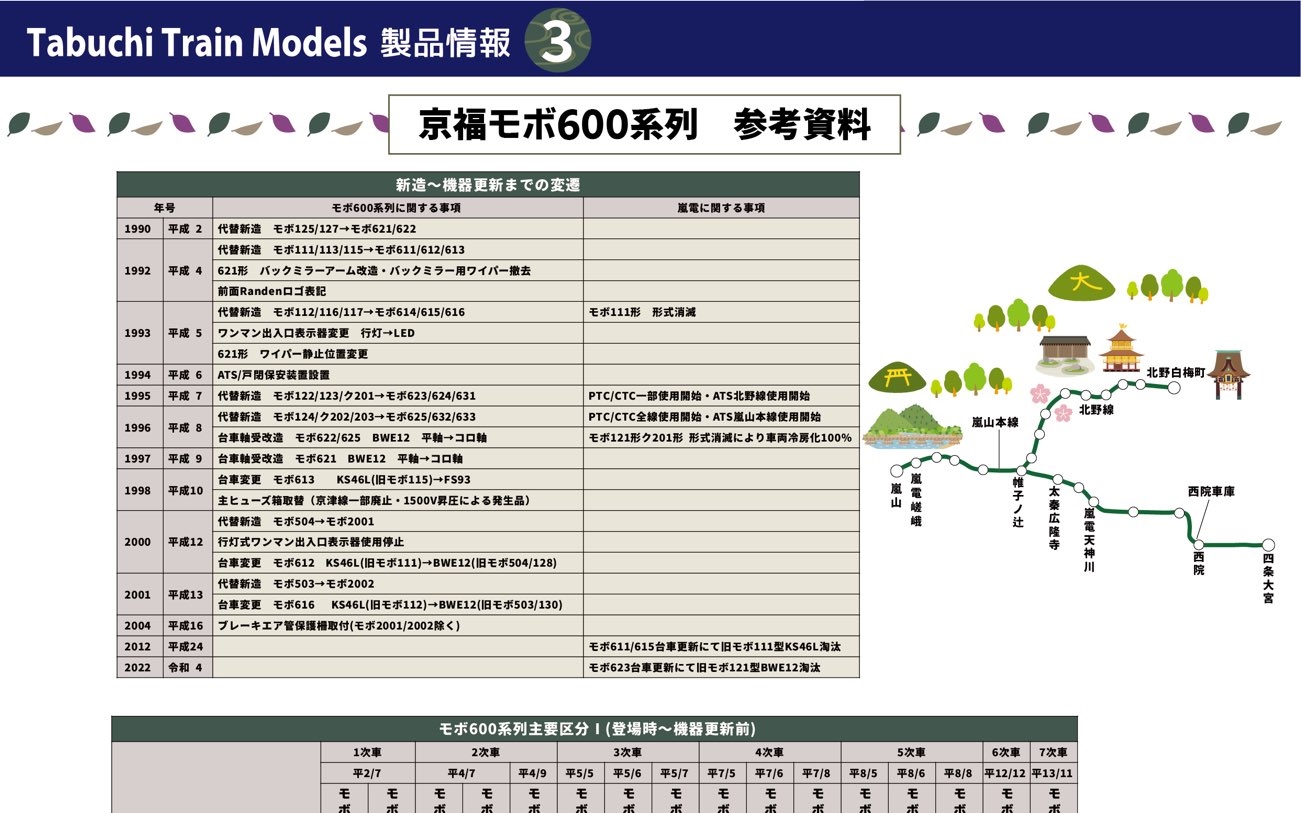This screenshot has width=1301, height=813.
Task: Click the 1次車 column header
Action: 368,752
